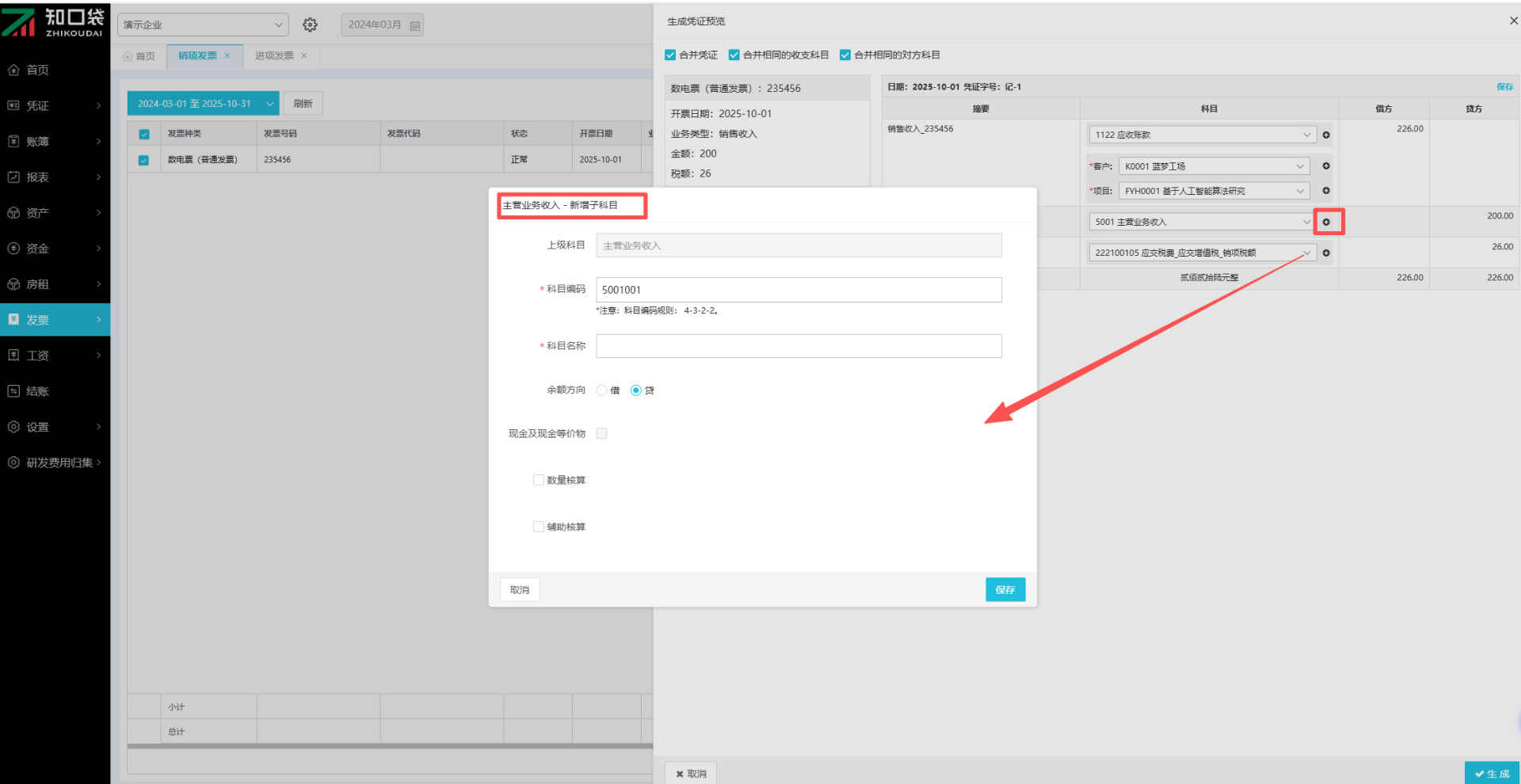The height and width of the screenshot is (784, 1521).
Task: Go to the 首页 tab
Action: click(x=139, y=55)
